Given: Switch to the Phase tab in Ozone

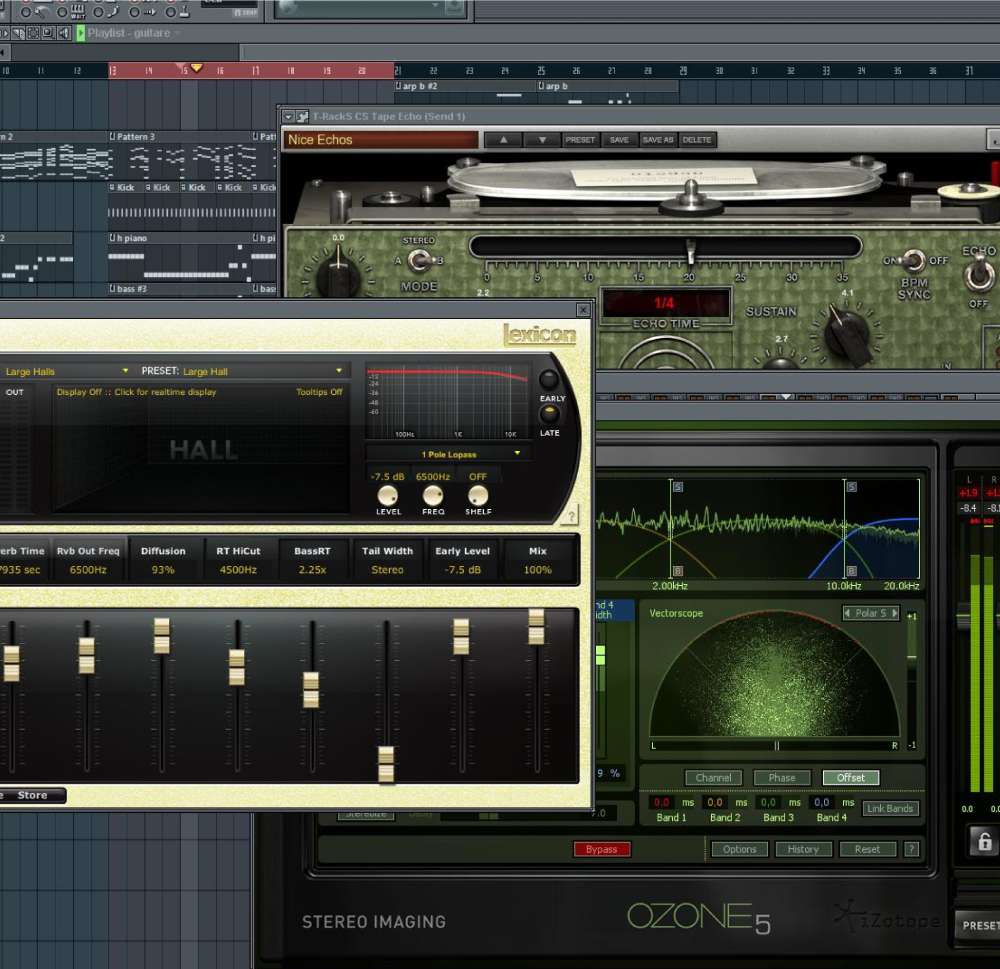Looking at the screenshot, I should pyautogui.click(x=783, y=777).
